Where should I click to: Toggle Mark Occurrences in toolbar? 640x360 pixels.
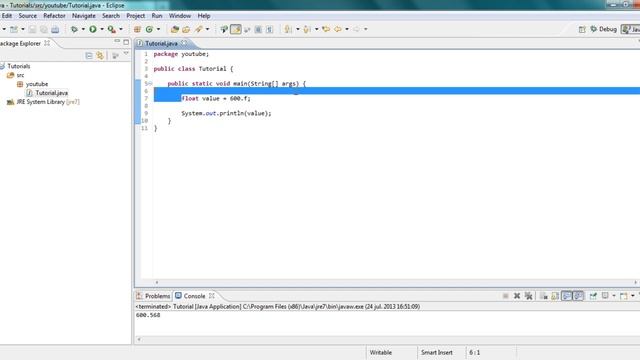(236, 29)
